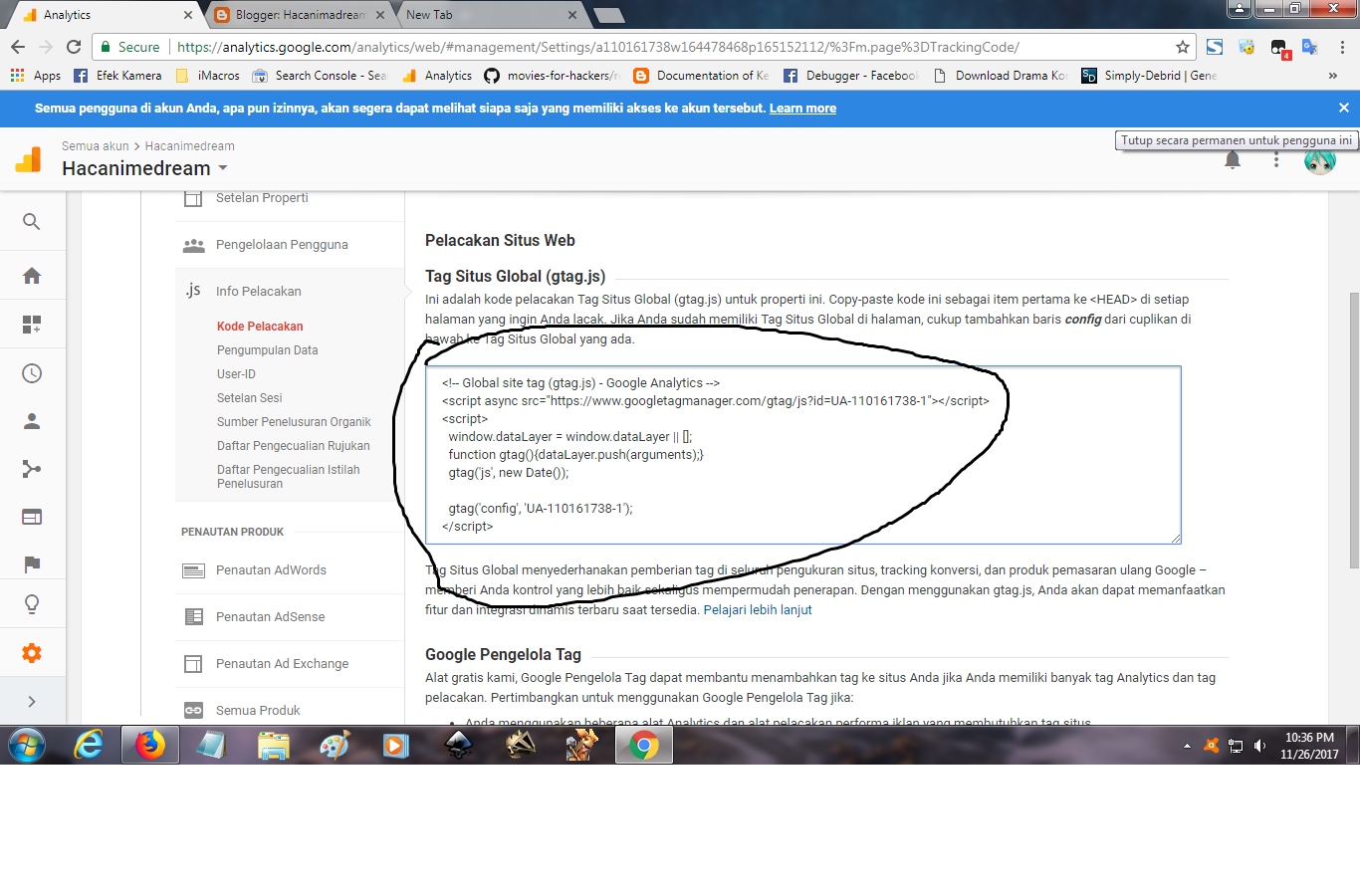Open Conversions flag icon in sidebar
1360x896 pixels.
coord(32,564)
